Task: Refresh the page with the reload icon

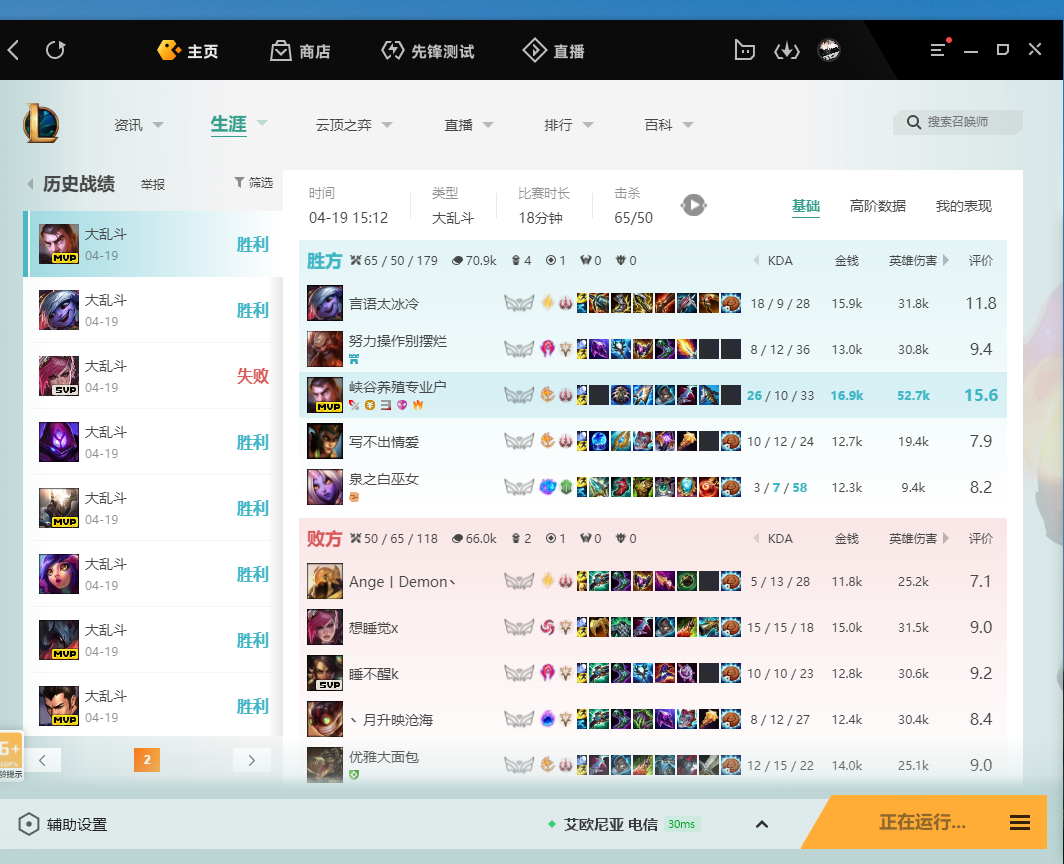Action: coord(56,50)
